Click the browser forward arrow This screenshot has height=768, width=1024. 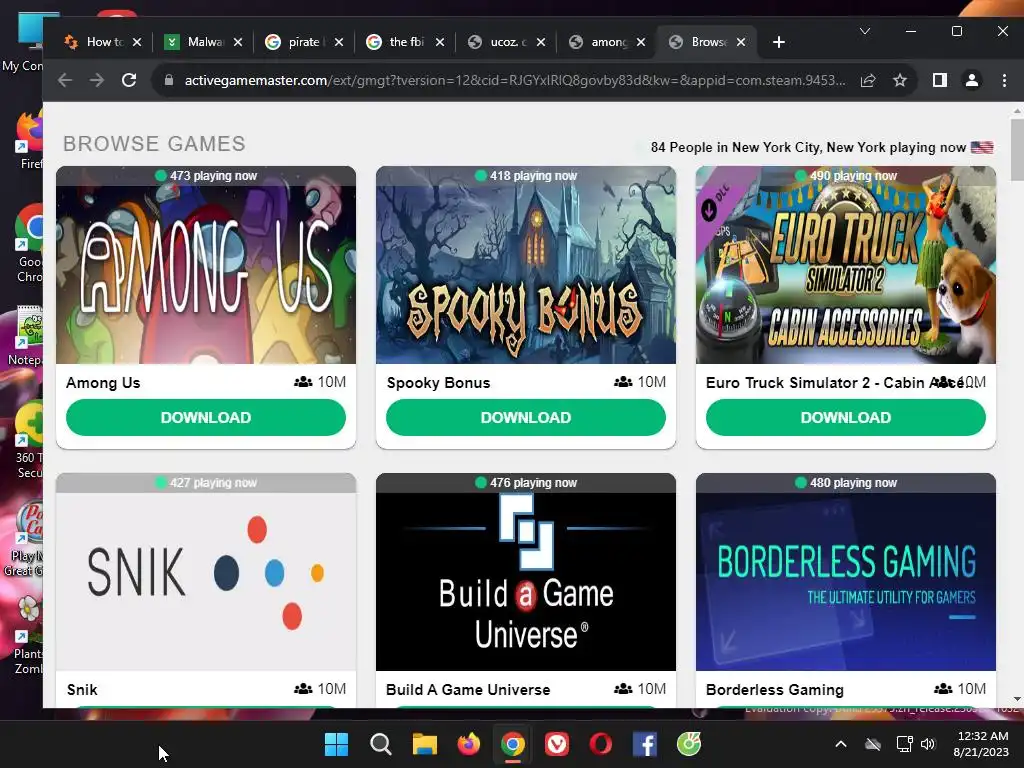[97, 80]
